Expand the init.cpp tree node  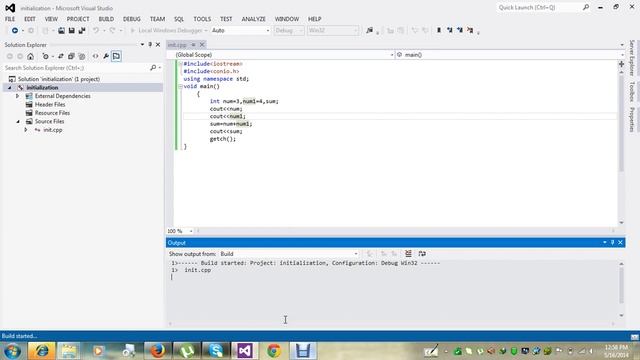tap(26, 130)
